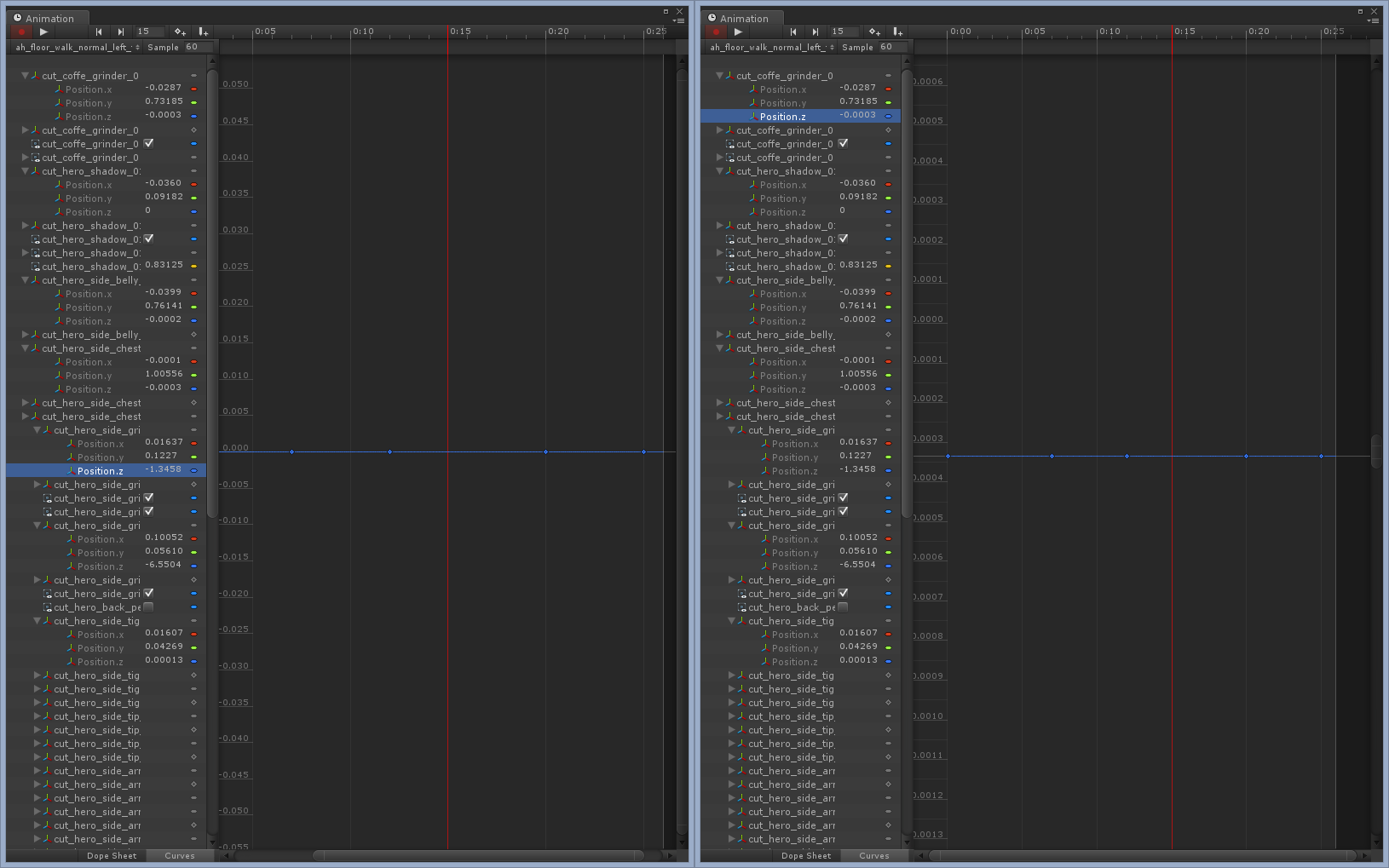Click yellow key indicator beside 0.73185 in left window
The width and height of the screenshot is (1389, 868).
pos(193,103)
